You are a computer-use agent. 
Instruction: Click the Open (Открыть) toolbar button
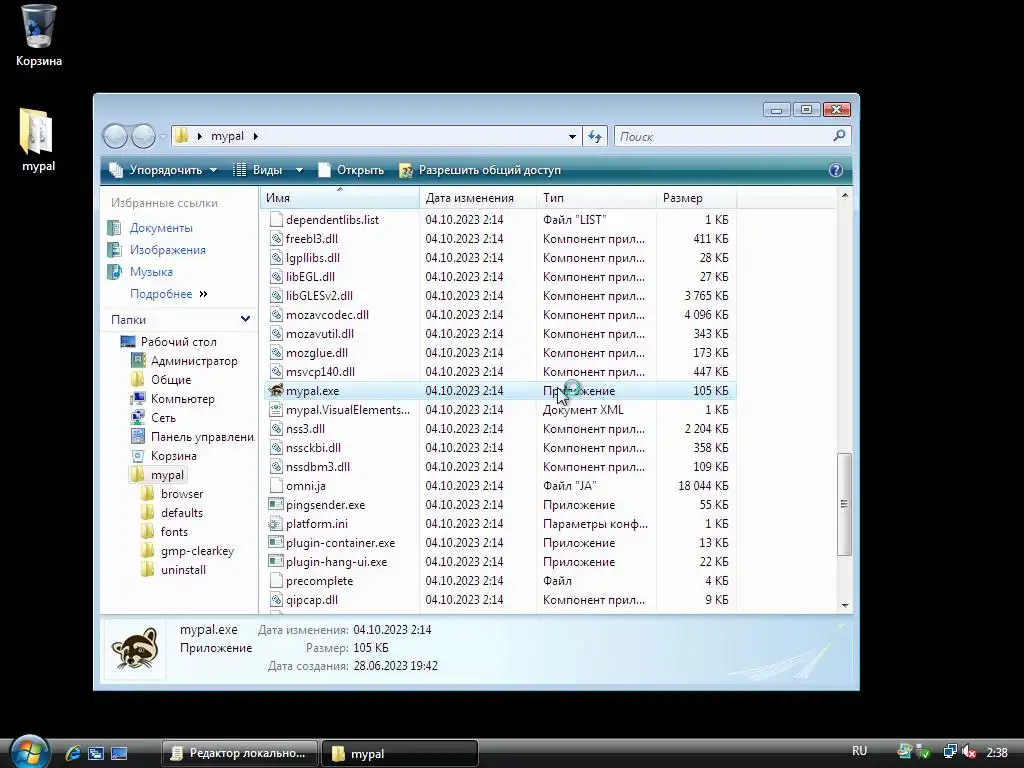[351, 170]
